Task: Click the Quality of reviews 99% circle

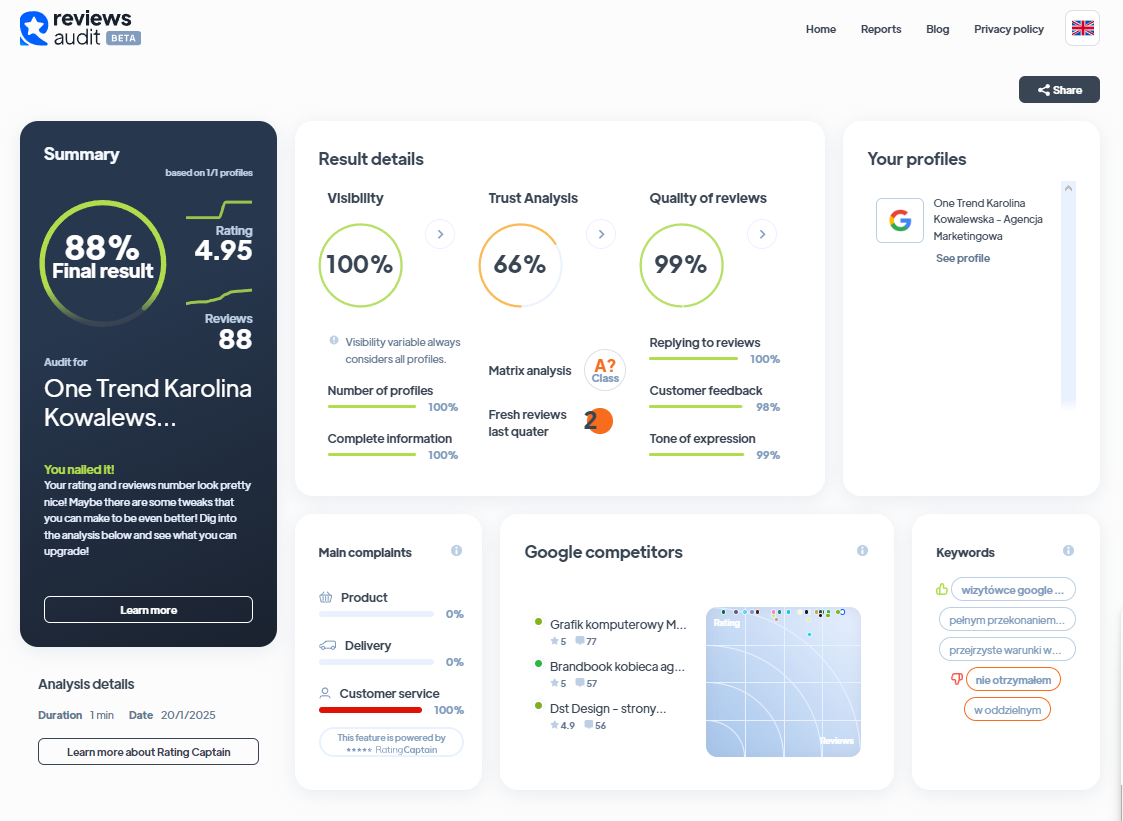Action: [x=681, y=265]
